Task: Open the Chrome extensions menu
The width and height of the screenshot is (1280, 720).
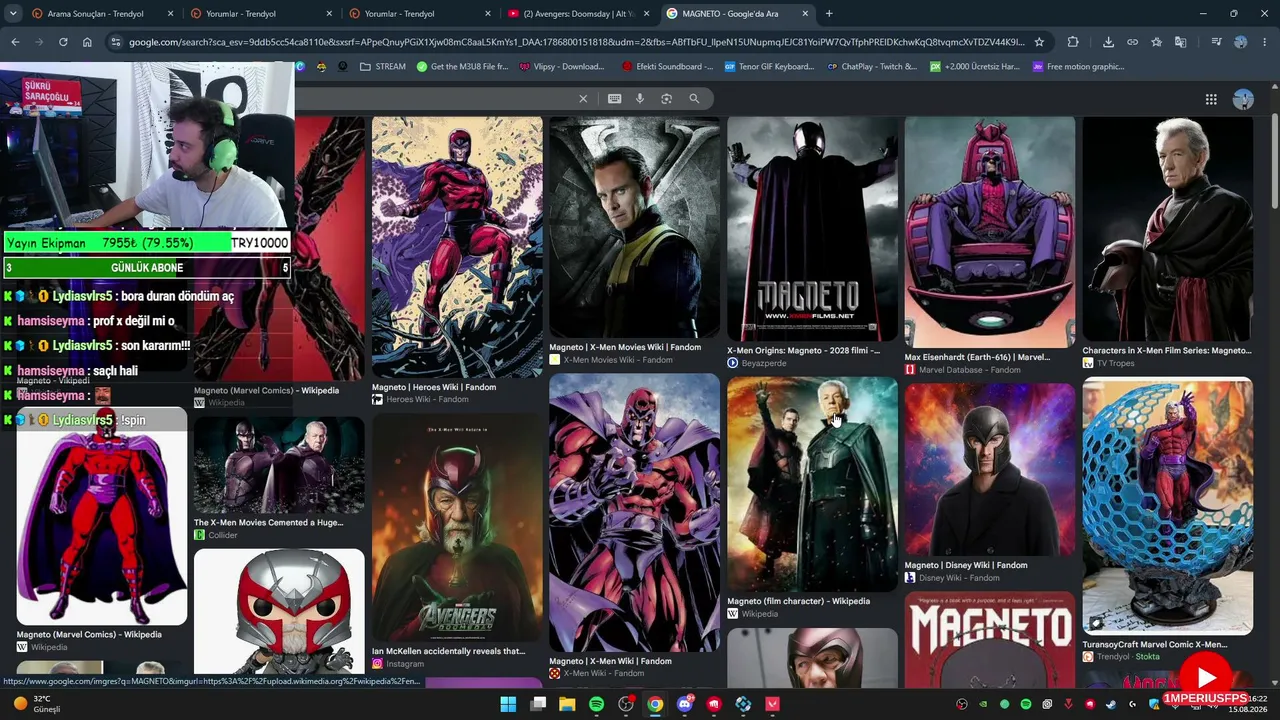Action: (1073, 42)
